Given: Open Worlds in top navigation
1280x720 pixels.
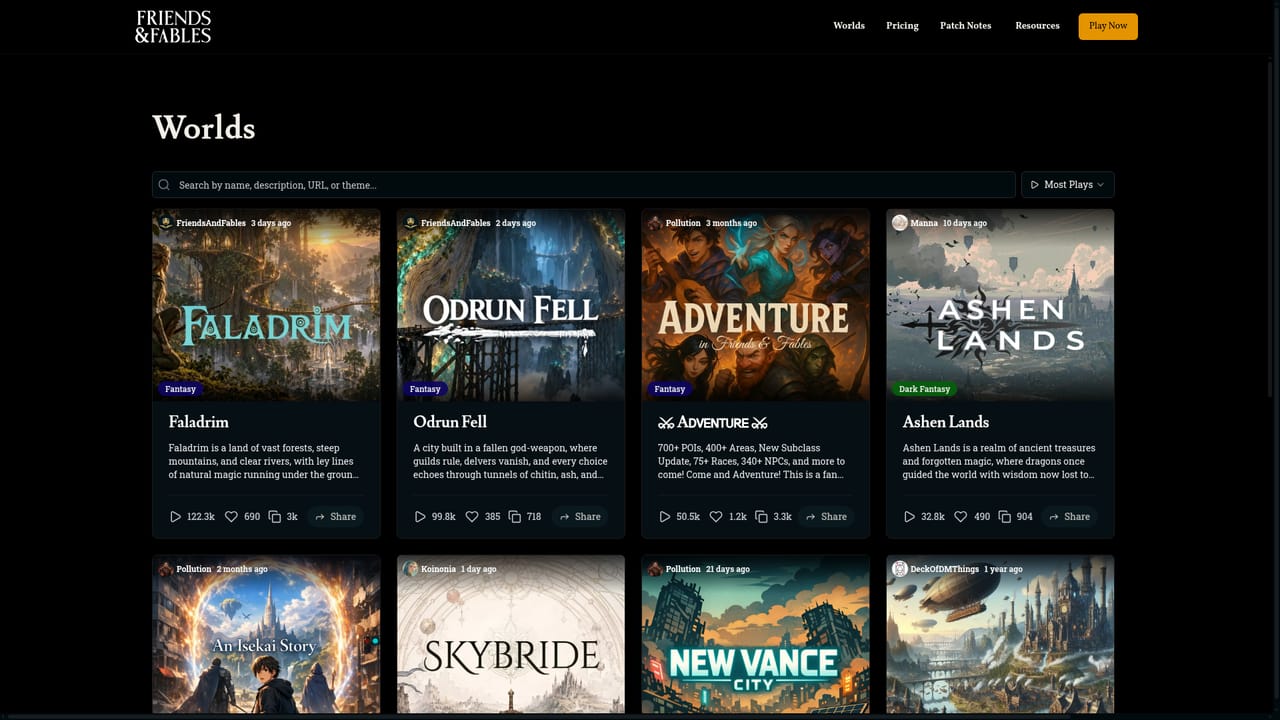Looking at the screenshot, I should 849,26.
